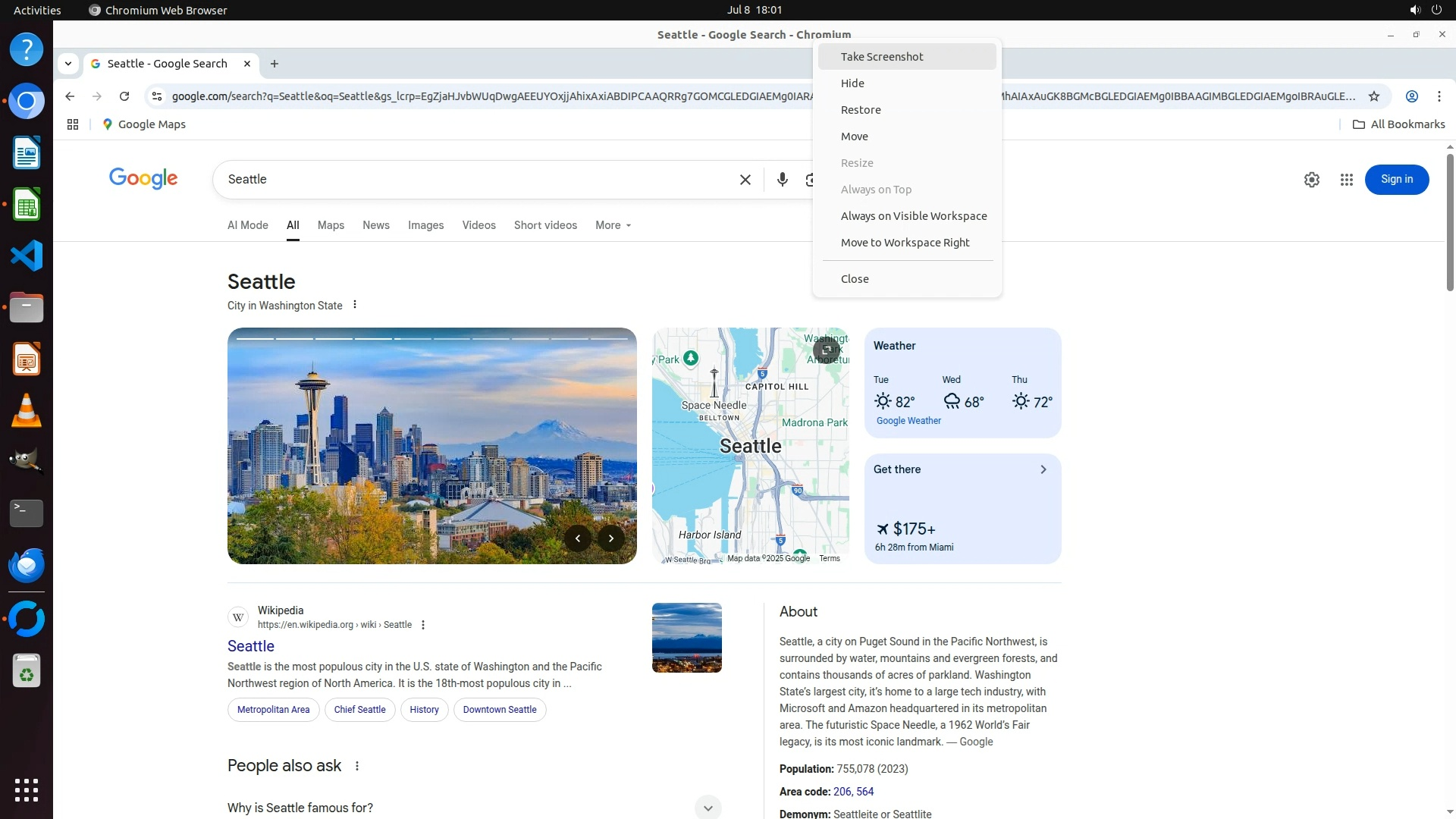Bookmark this page with star icon
Viewport: 1456px width, 819px height.
point(1373,96)
